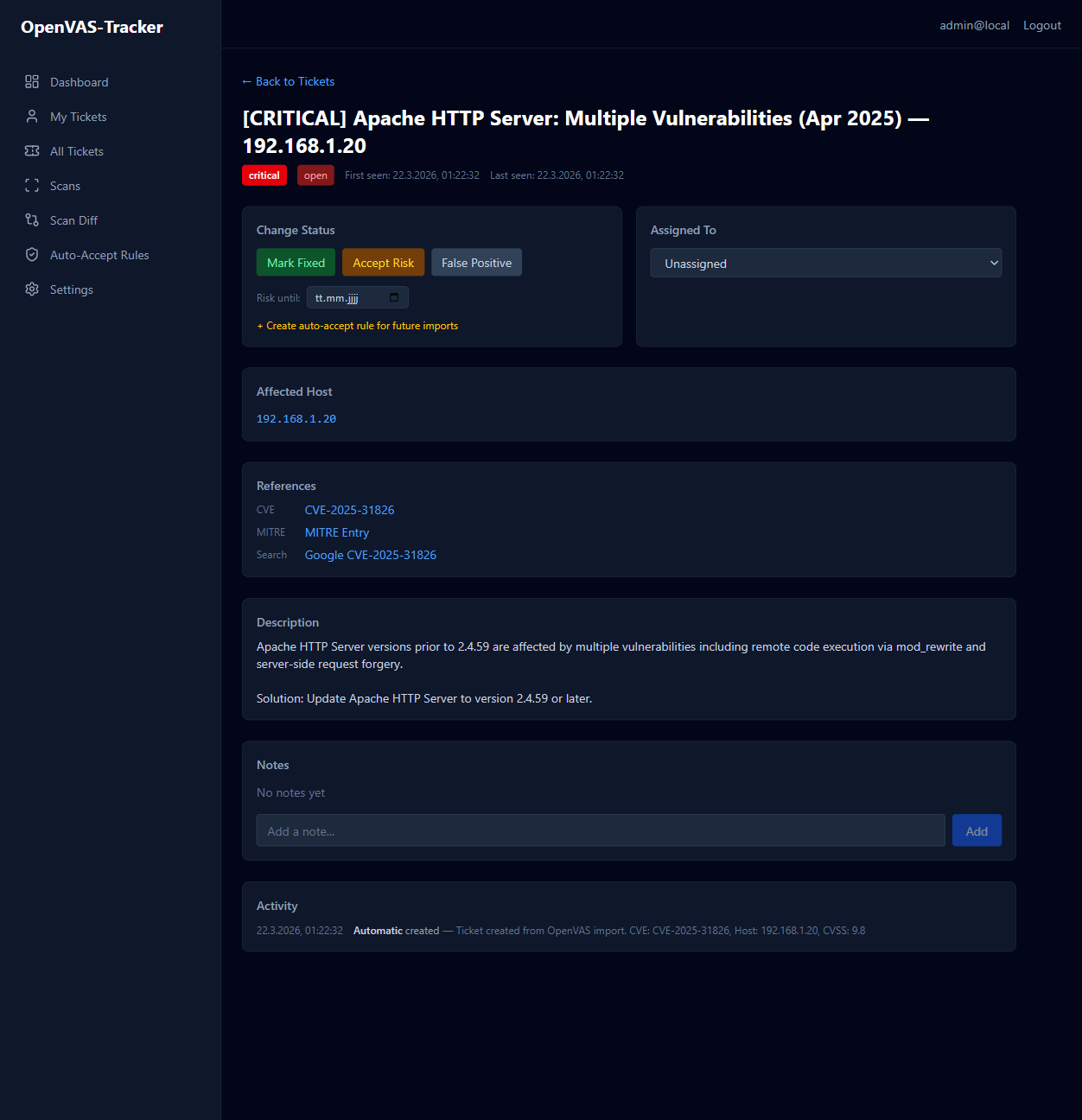Viewport: 1082px width, 1120px height.
Task: Open the MITRE Entry link
Action: coord(337,532)
